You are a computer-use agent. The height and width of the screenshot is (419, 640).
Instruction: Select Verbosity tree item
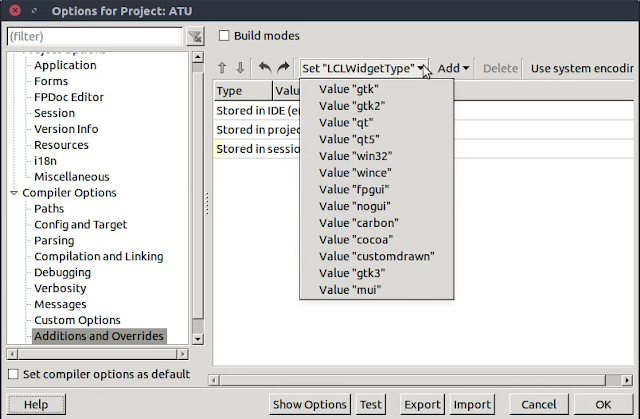point(60,288)
